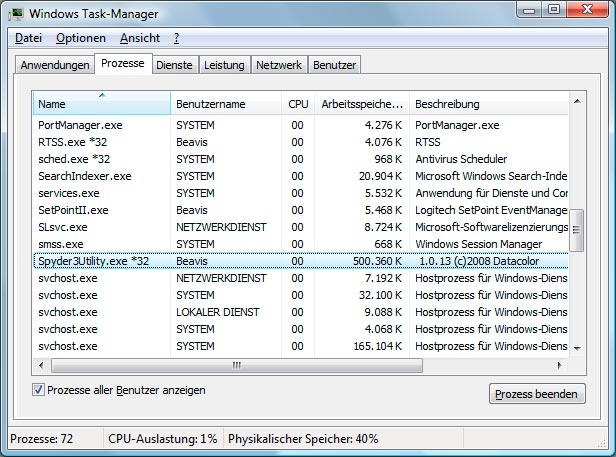Open the Ansicht menu
Screen dimensions: 616x457
[x=140, y=38]
